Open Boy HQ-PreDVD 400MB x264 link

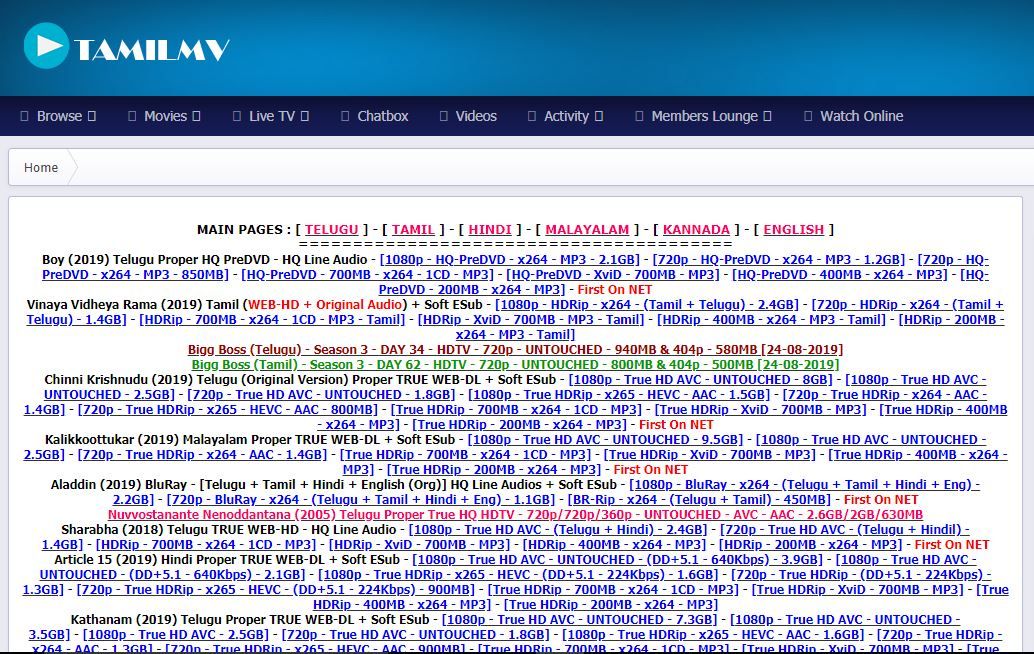tap(839, 275)
